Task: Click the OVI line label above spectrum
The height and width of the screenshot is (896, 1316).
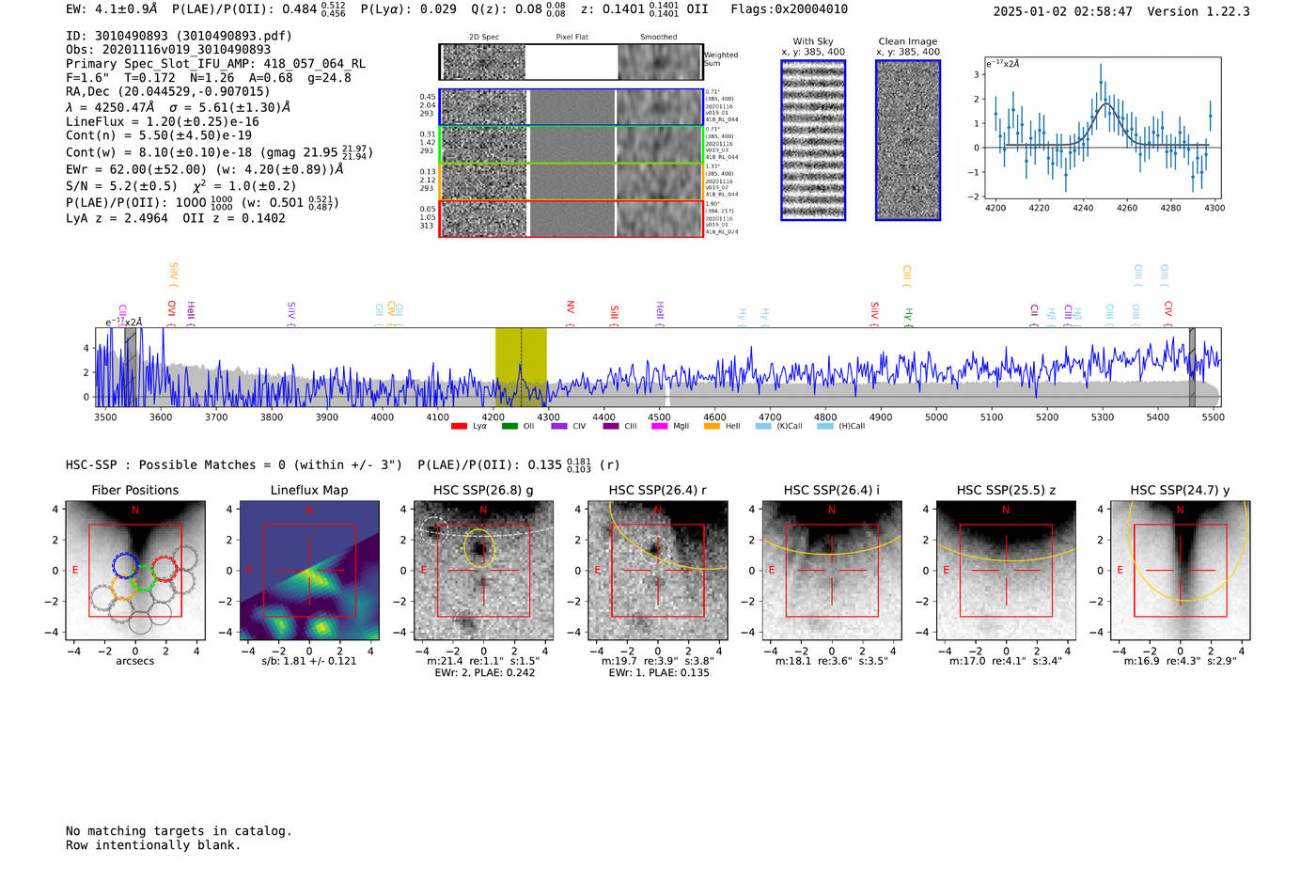Action: click(171, 309)
